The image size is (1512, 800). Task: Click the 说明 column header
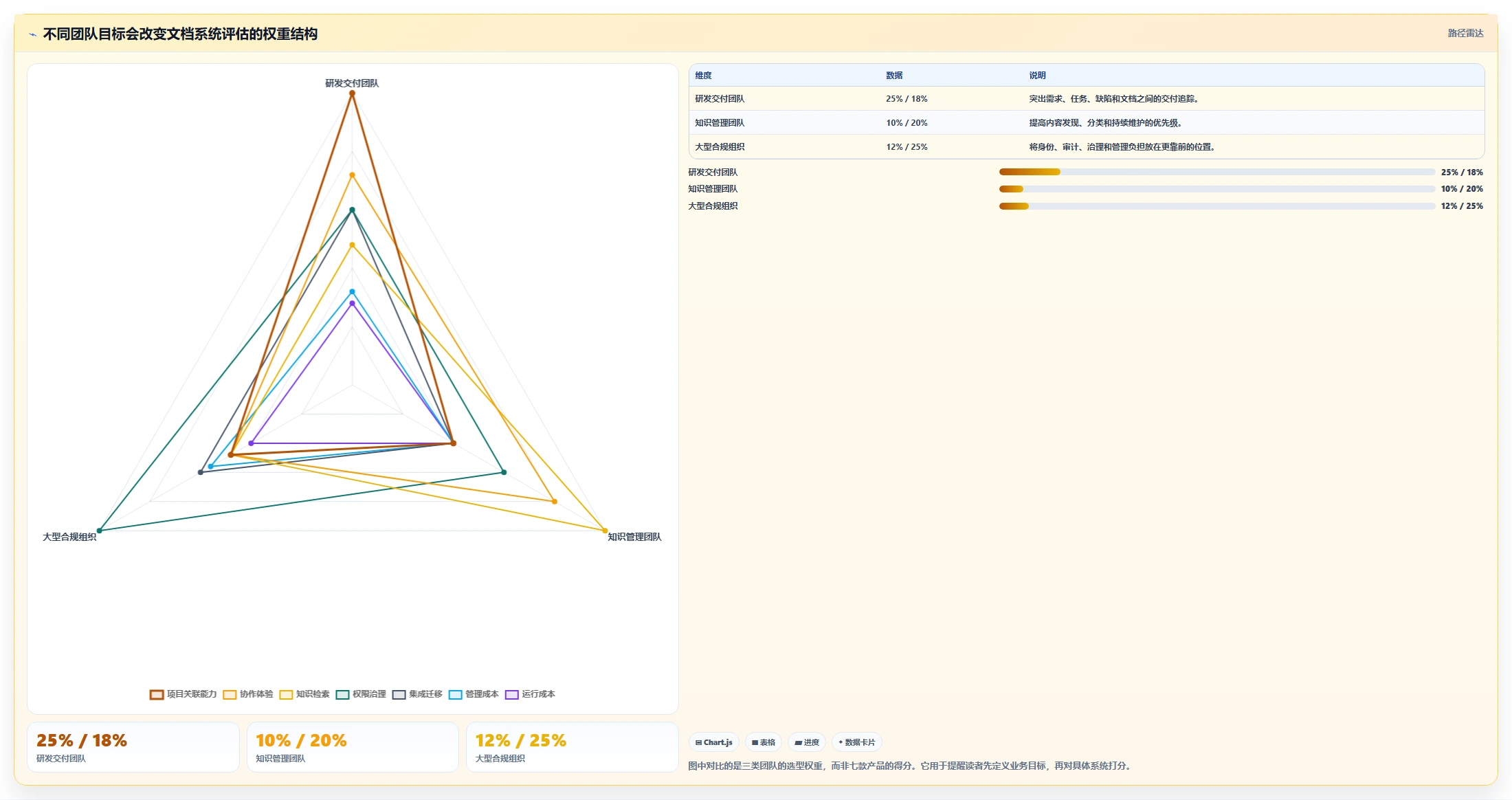(1037, 76)
